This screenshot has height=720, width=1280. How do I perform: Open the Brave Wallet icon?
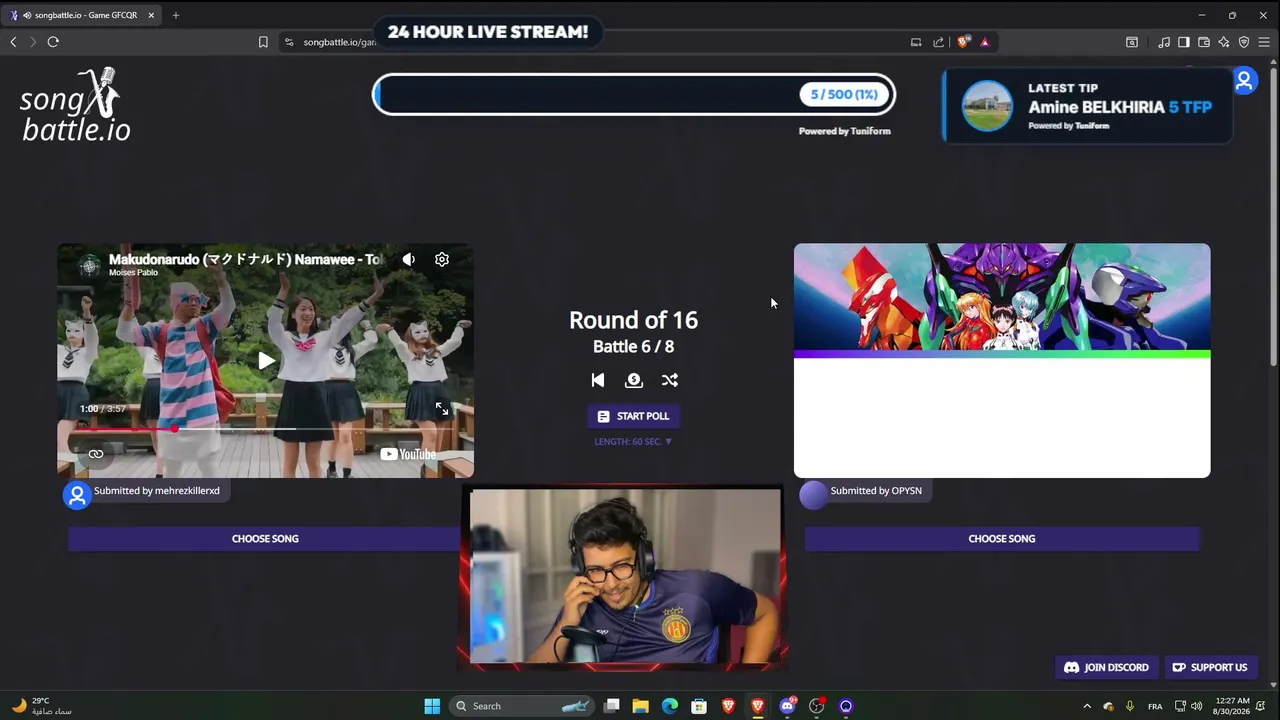1204,42
